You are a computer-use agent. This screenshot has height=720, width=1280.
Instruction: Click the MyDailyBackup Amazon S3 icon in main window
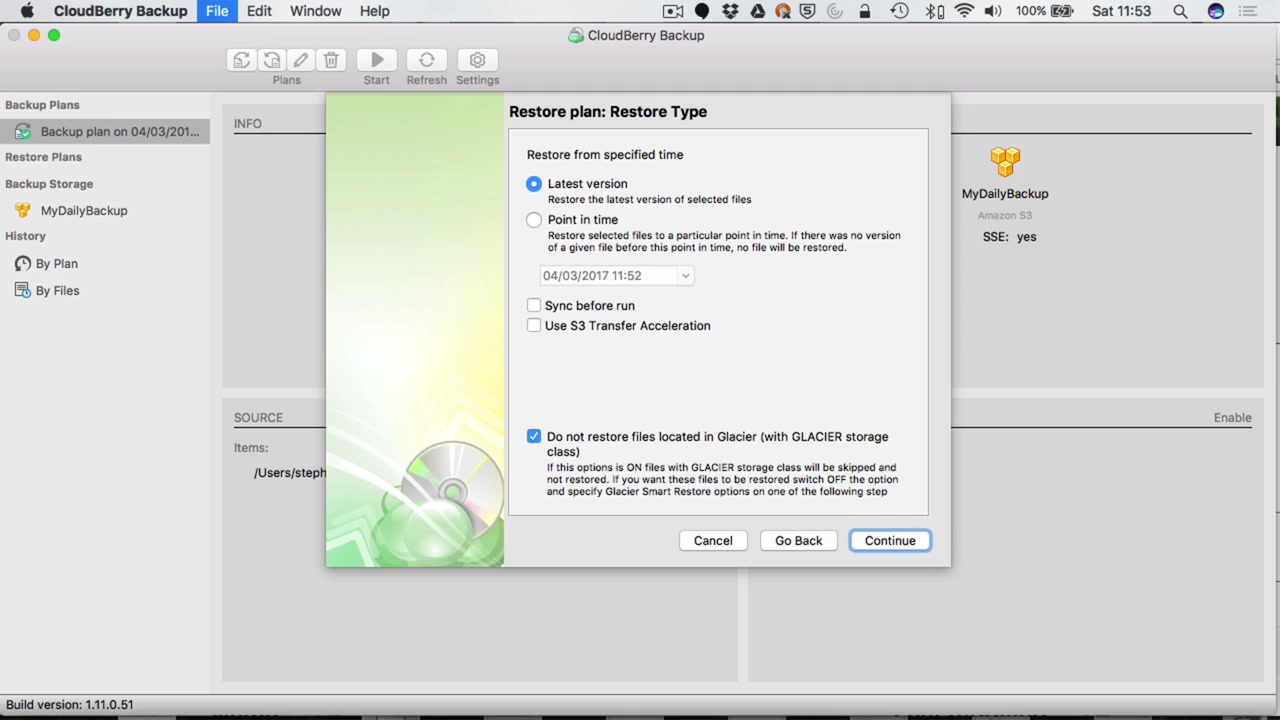pos(1005,161)
